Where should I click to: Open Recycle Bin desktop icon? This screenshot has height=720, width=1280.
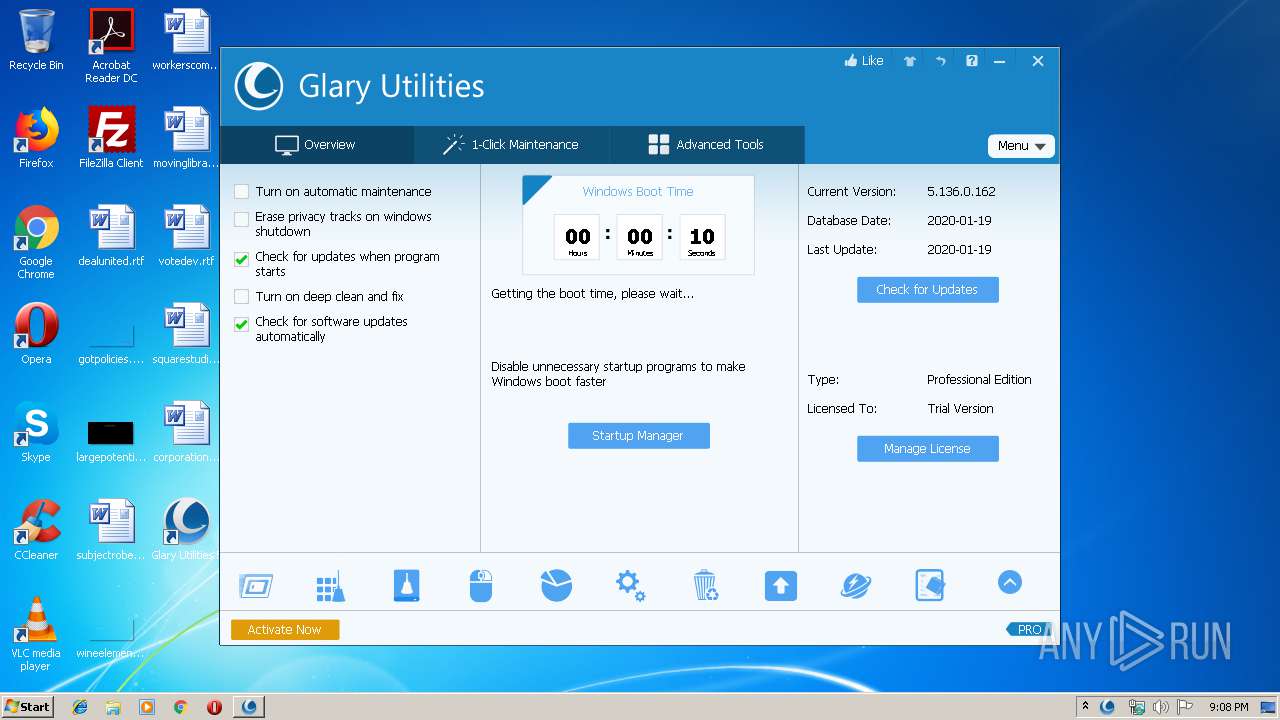pyautogui.click(x=36, y=40)
